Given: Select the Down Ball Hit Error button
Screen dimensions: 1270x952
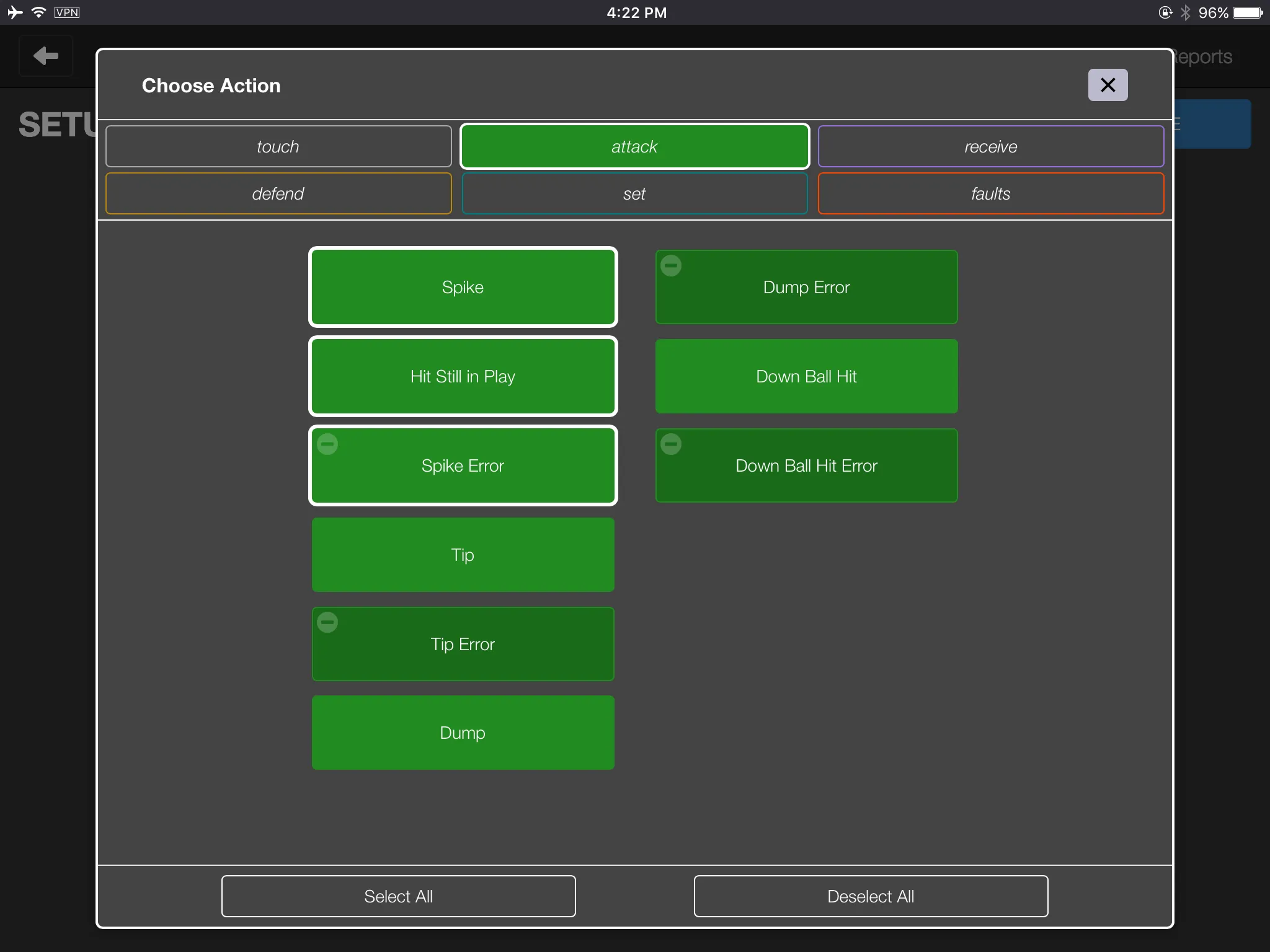Looking at the screenshot, I should (806, 465).
